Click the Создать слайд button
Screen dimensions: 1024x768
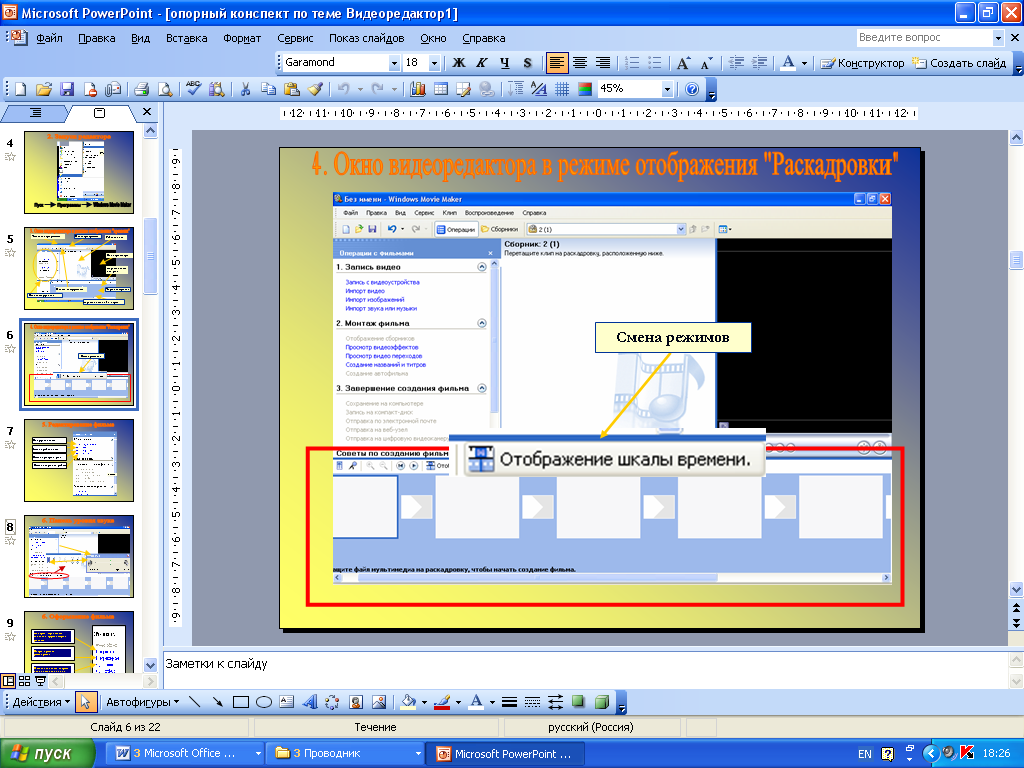click(959, 63)
